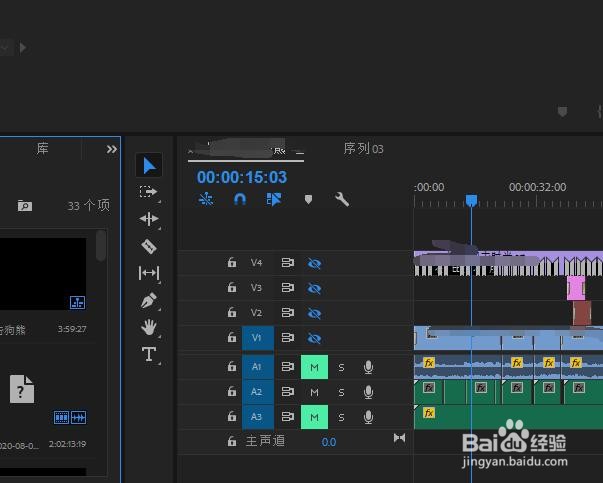The image size is (603, 483).
Task: Select the Selection arrow tool
Action: (x=149, y=165)
